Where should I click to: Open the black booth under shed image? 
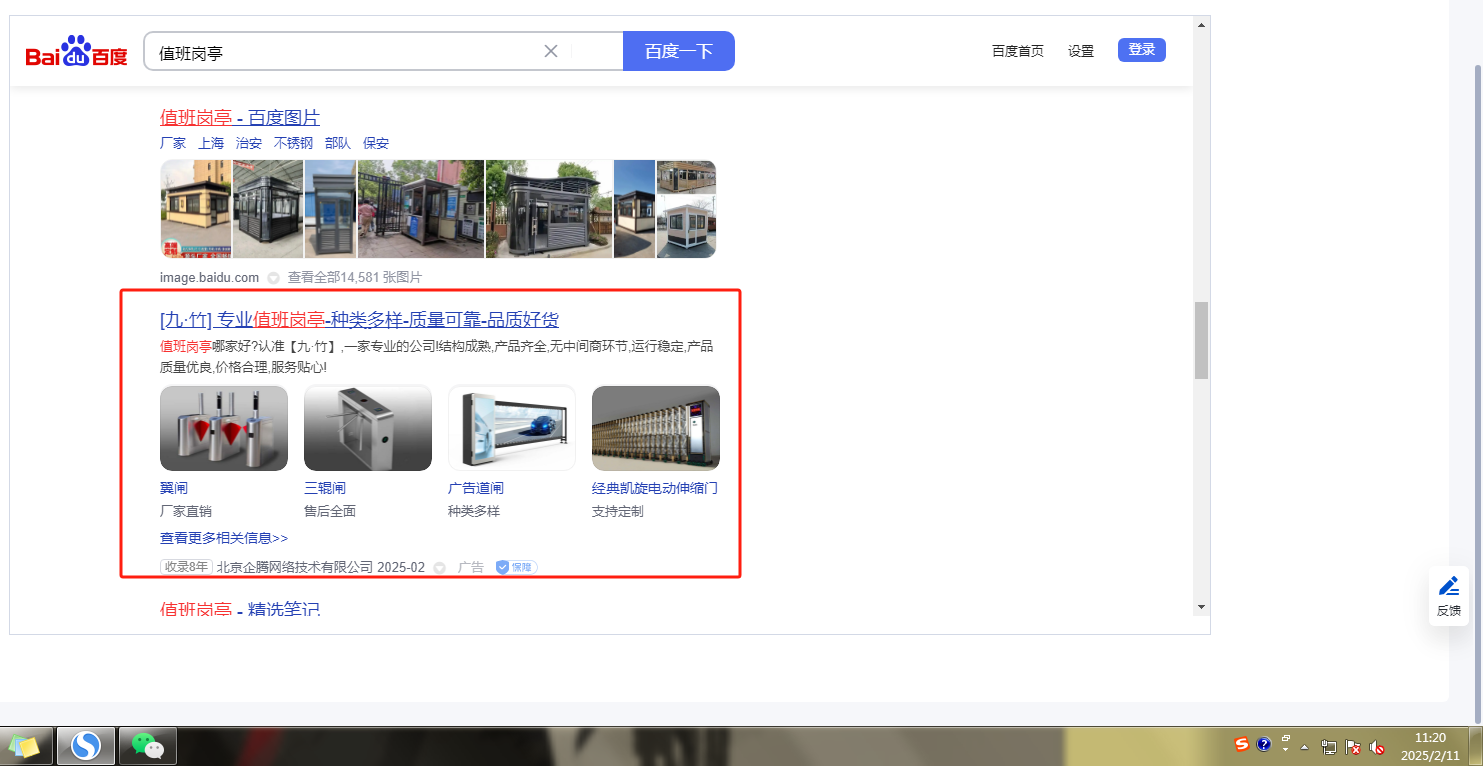pyautogui.click(x=268, y=209)
